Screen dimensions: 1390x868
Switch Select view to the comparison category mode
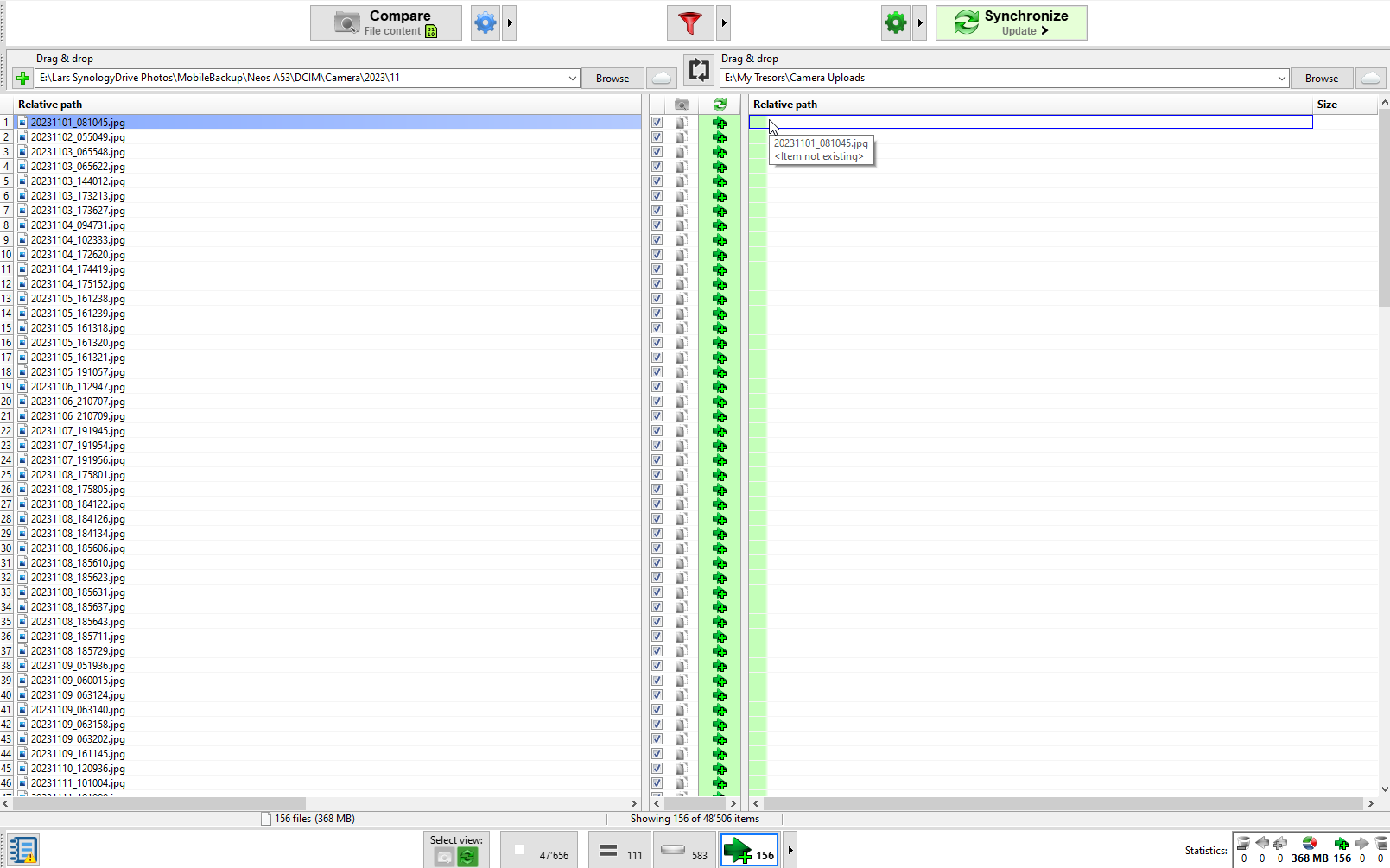click(444, 857)
